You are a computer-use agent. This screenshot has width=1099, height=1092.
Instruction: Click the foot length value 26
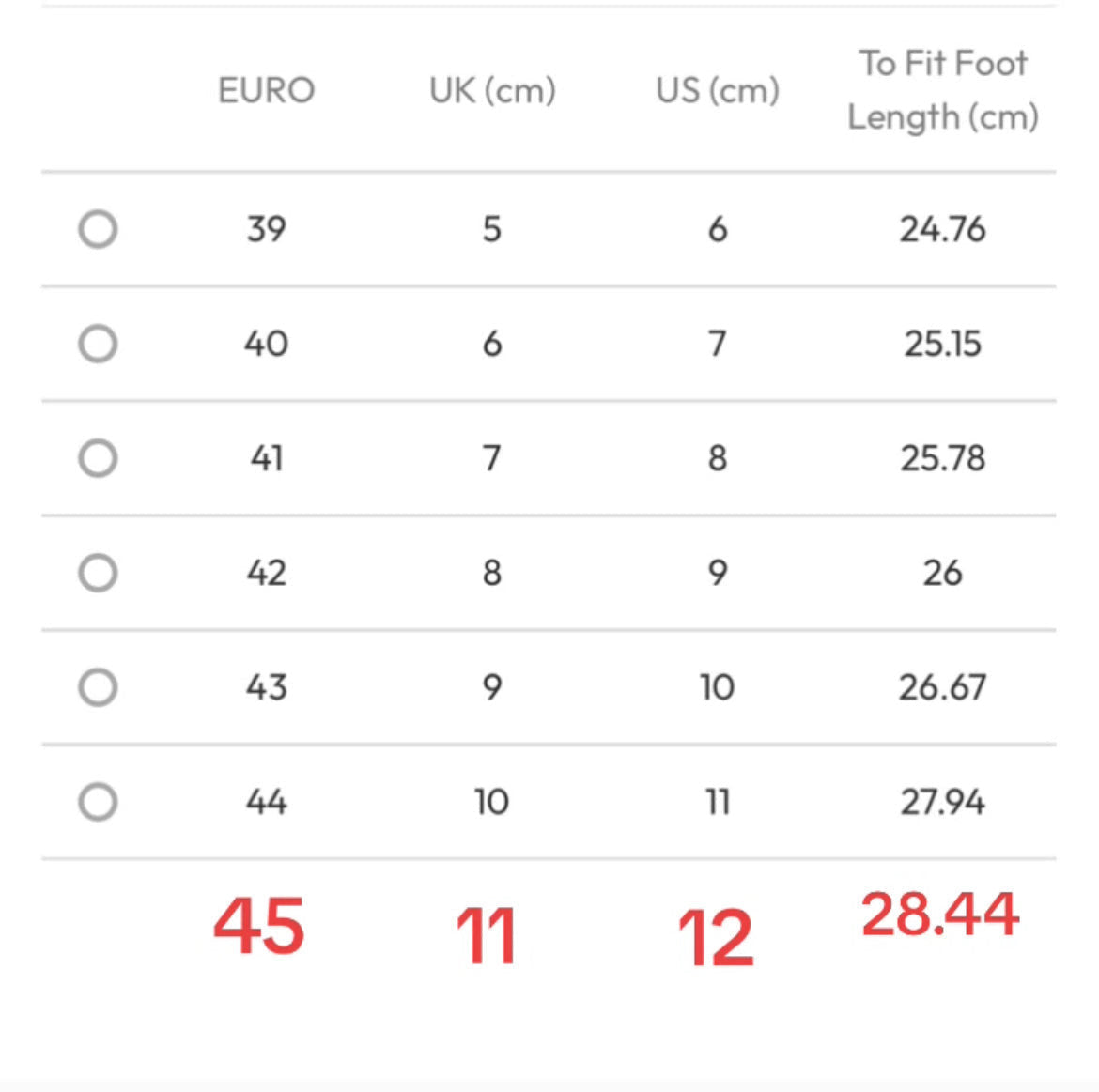click(x=943, y=573)
